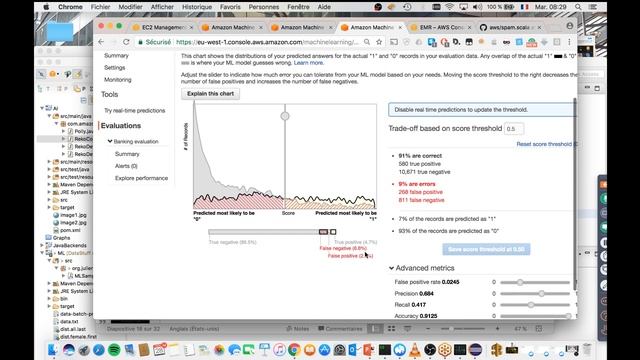Viewport: 640px width, 360px height.
Task: Click the False positive rate slider
Action: click(535, 282)
